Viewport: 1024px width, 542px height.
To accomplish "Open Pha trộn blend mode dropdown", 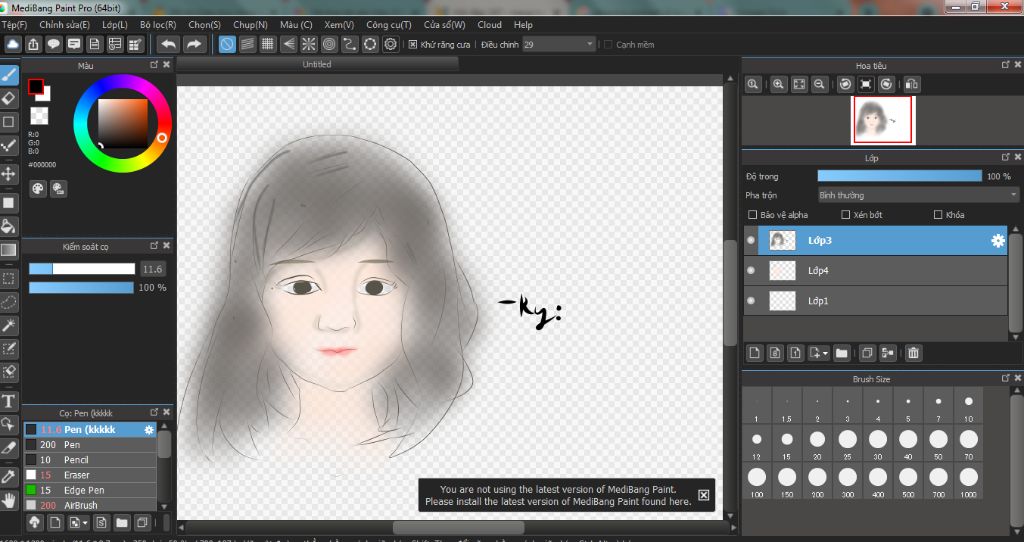I will point(918,195).
